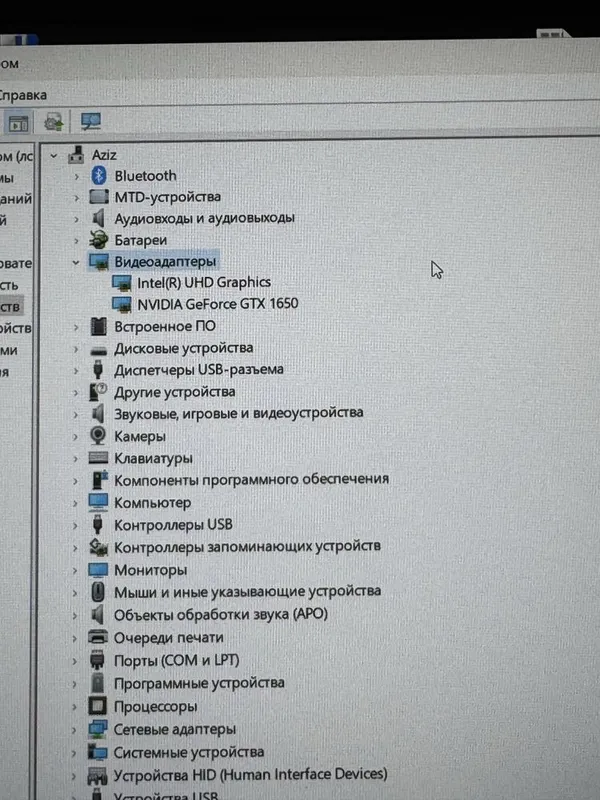Click the scan hardware changes monitor toolbar icon
600x800 pixels.
[x=91, y=122]
